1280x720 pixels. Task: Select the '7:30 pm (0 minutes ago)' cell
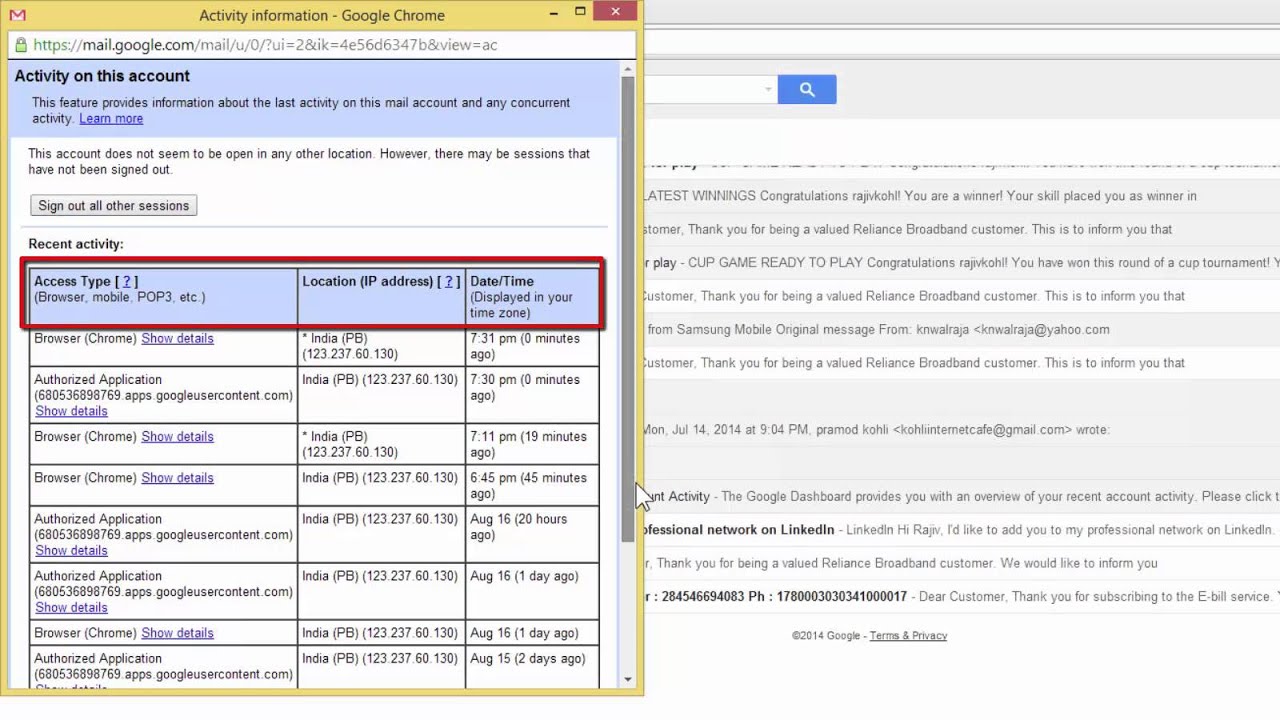(532, 395)
